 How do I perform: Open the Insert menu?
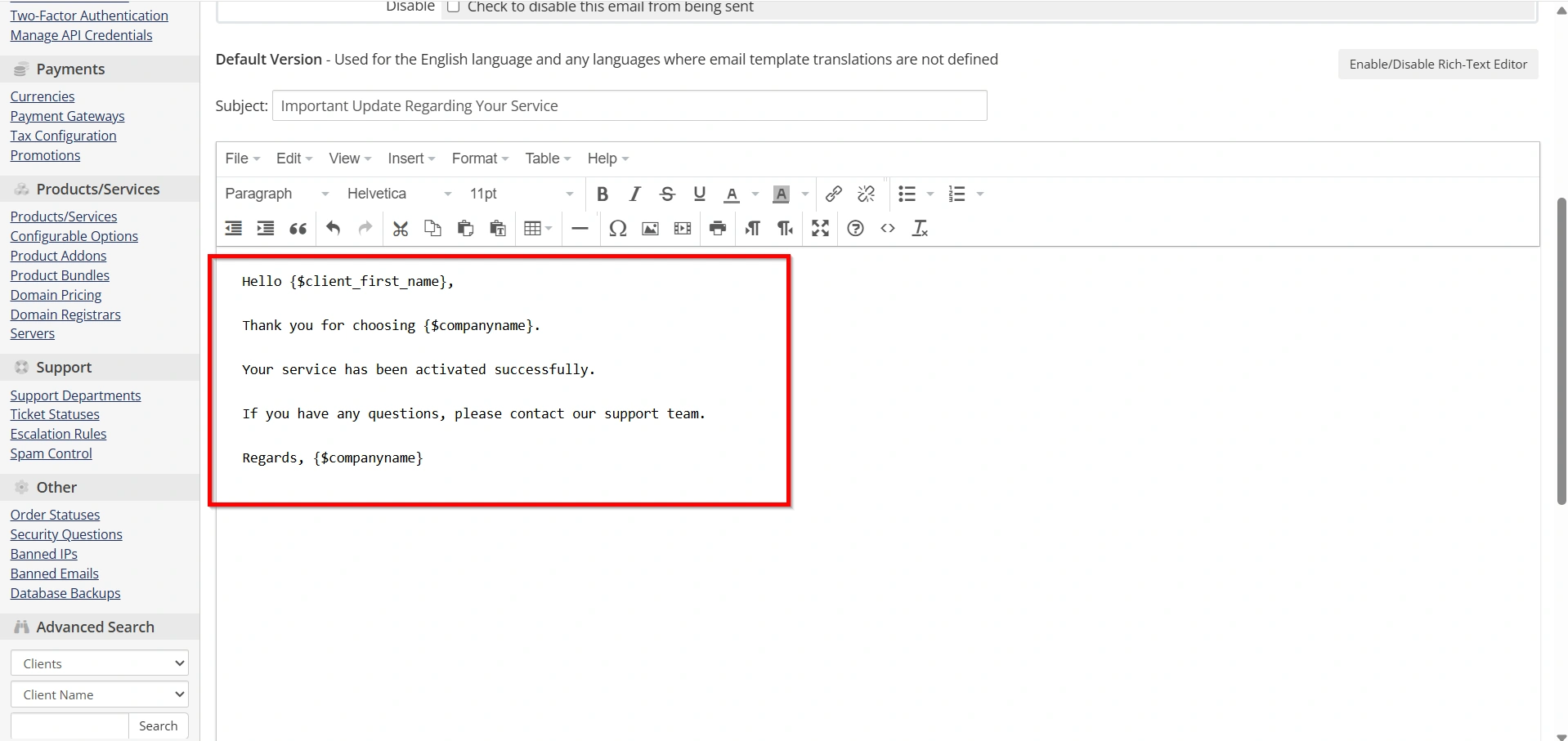411,158
